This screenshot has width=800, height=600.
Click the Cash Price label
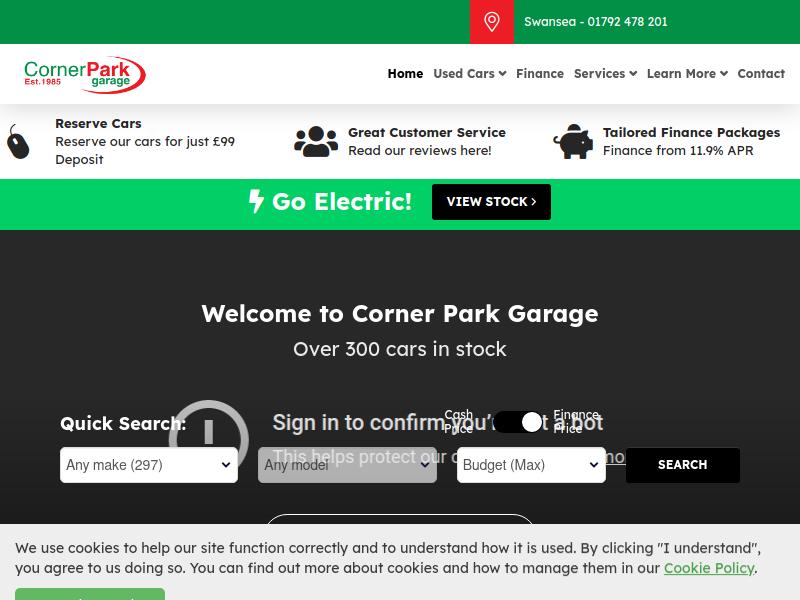click(458, 421)
